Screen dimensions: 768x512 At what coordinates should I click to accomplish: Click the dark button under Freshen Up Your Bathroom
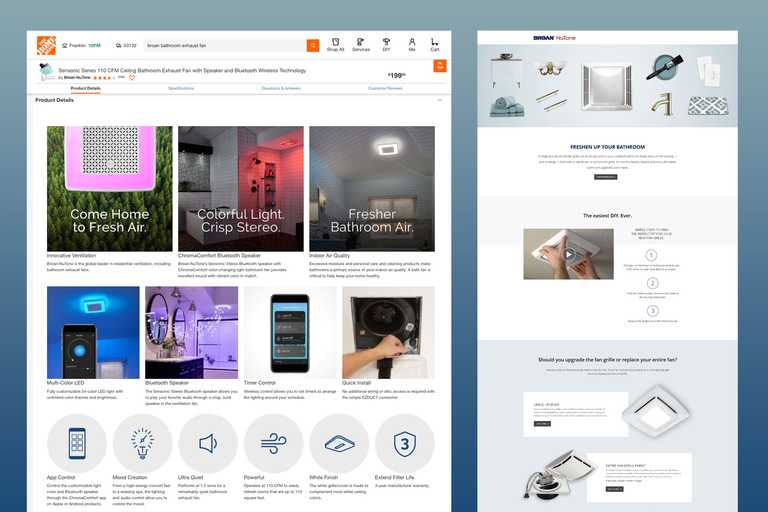pyautogui.click(x=606, y=177)
